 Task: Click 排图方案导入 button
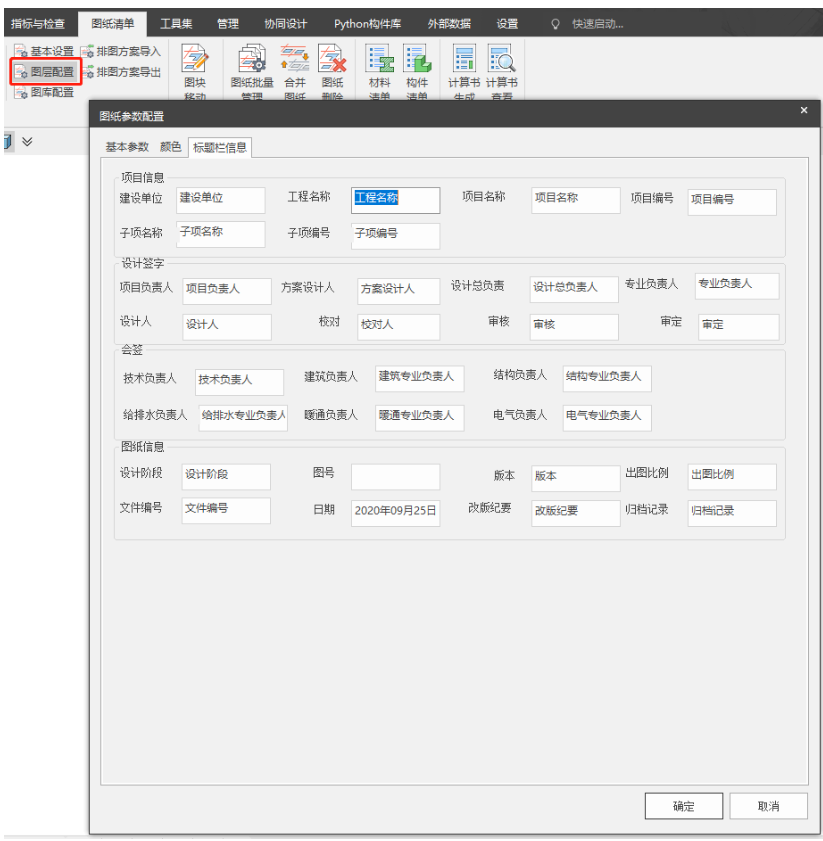tap(121, 51)
